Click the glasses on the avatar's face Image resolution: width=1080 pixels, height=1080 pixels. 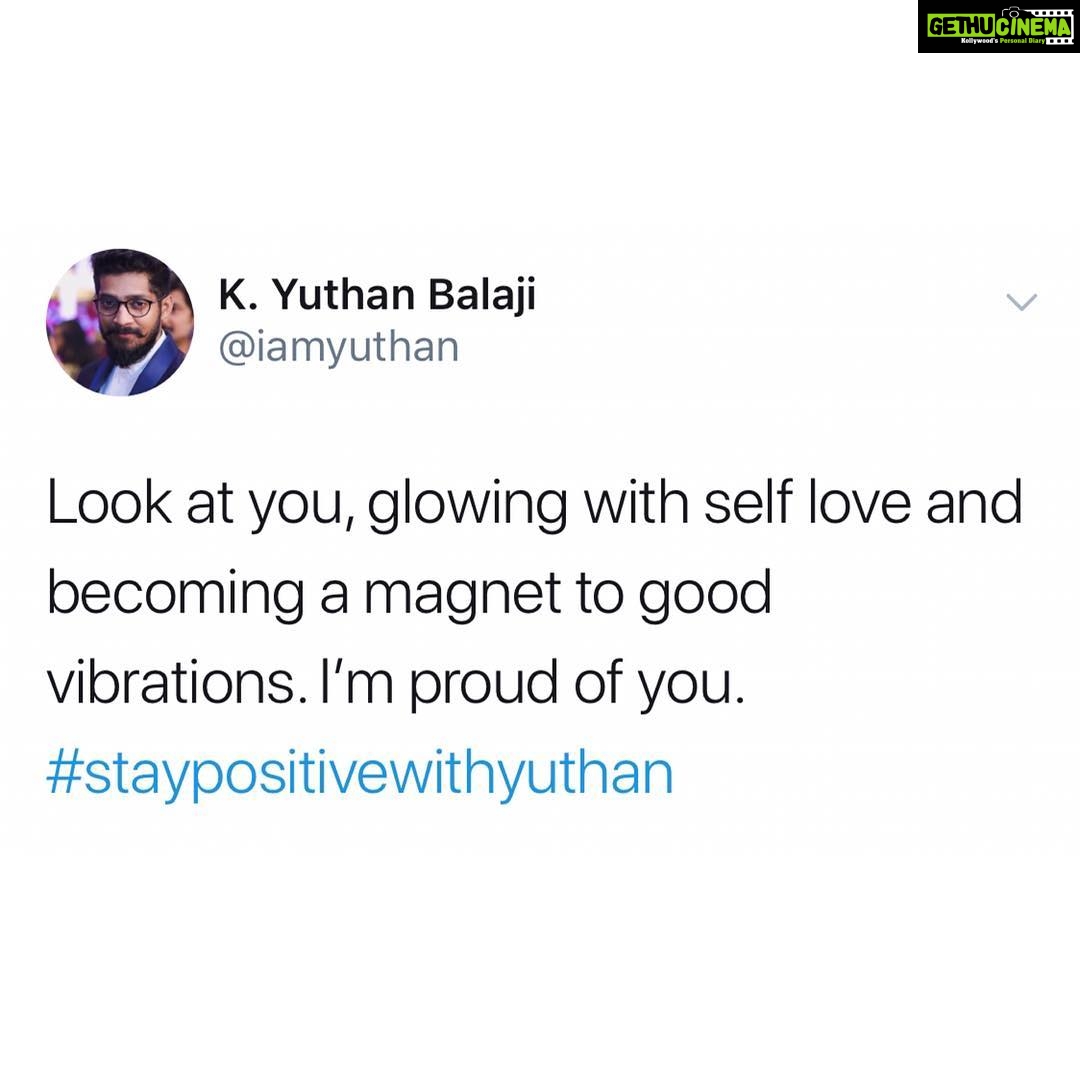coord(126,306)
